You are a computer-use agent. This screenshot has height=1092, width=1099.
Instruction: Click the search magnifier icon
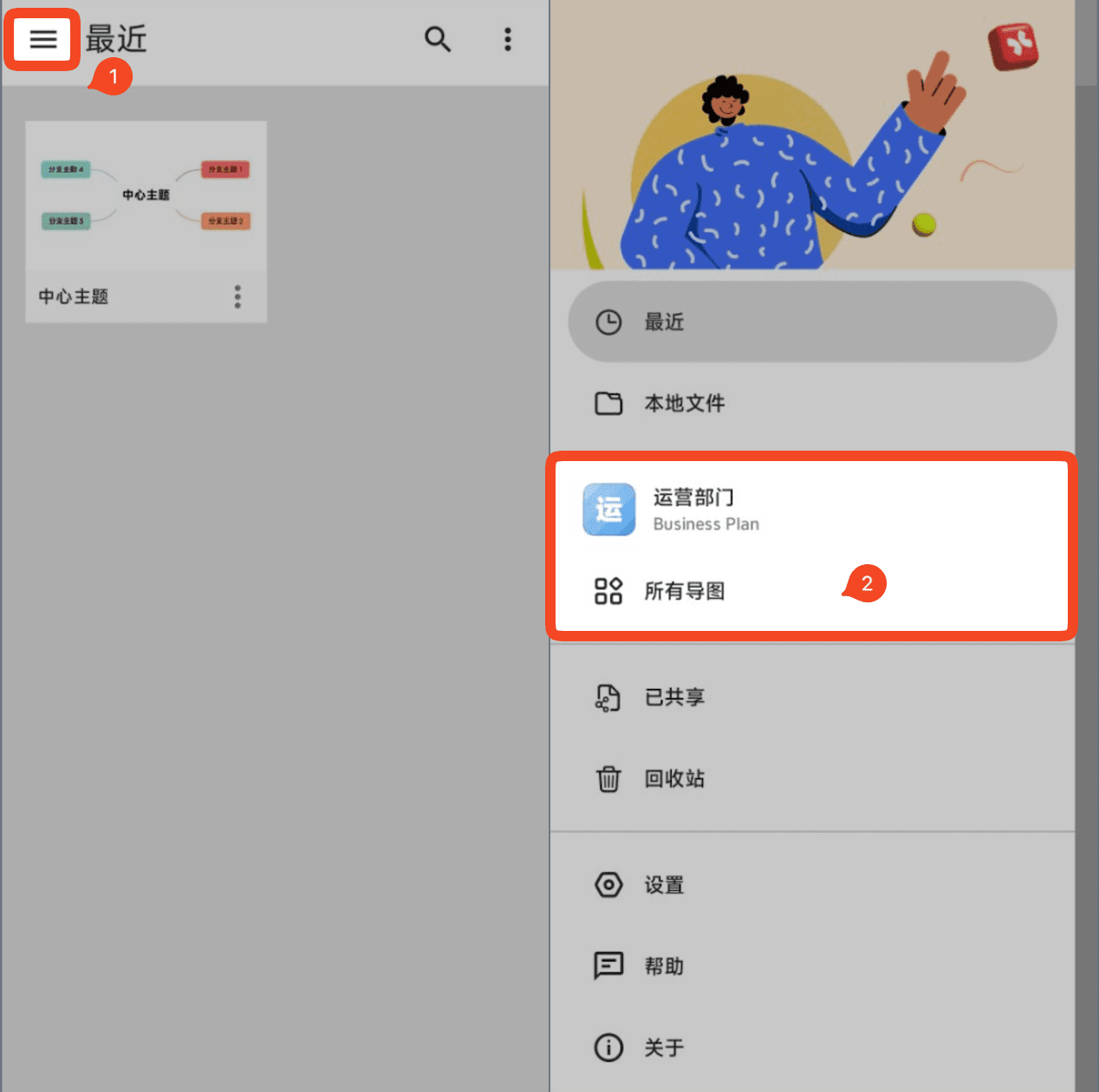[438, 39]
